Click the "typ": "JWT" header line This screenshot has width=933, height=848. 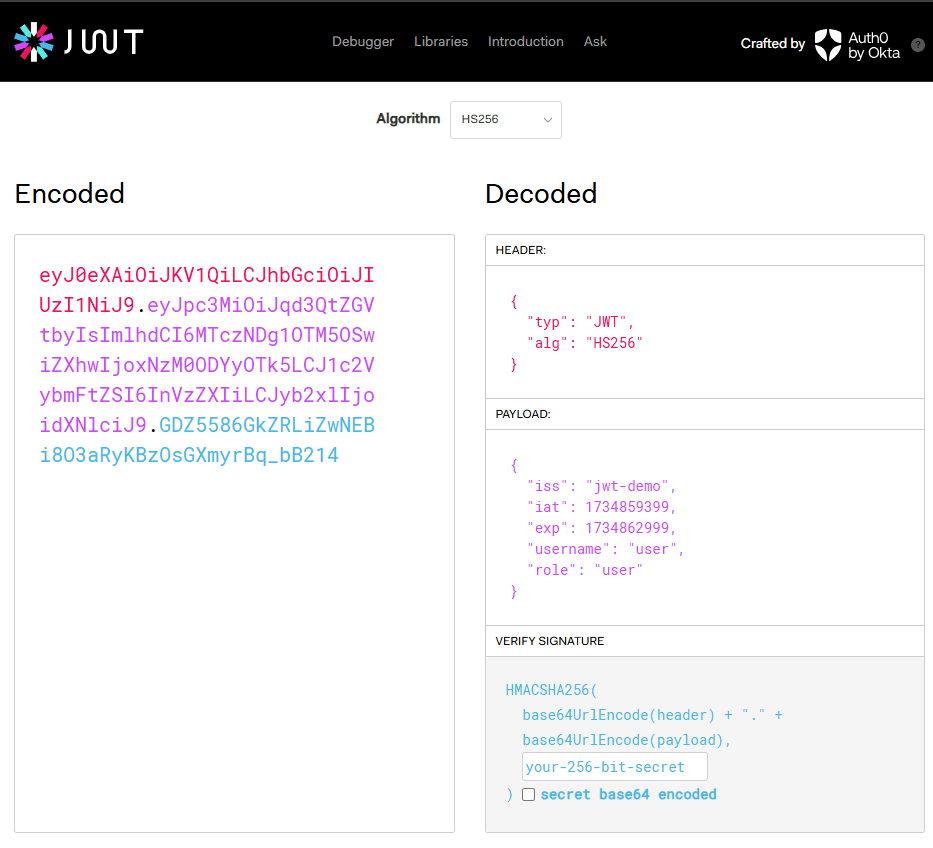click(x=580, y=323)
